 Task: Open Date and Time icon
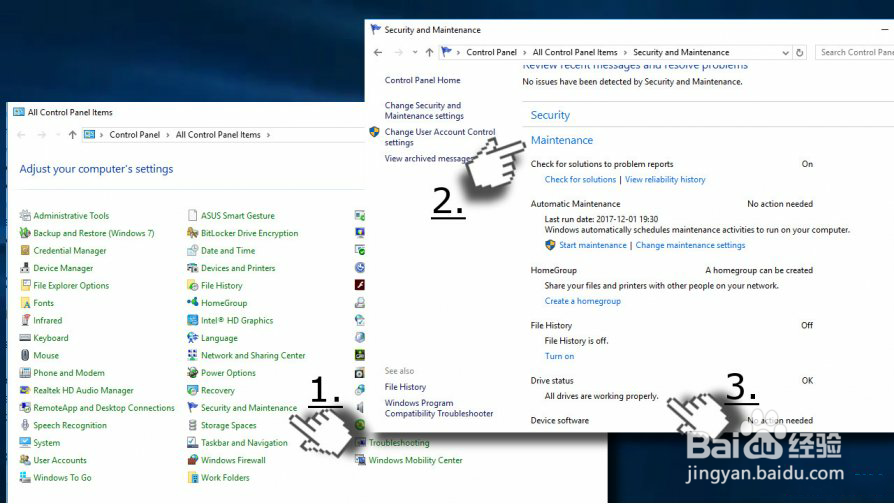point(193,250)
